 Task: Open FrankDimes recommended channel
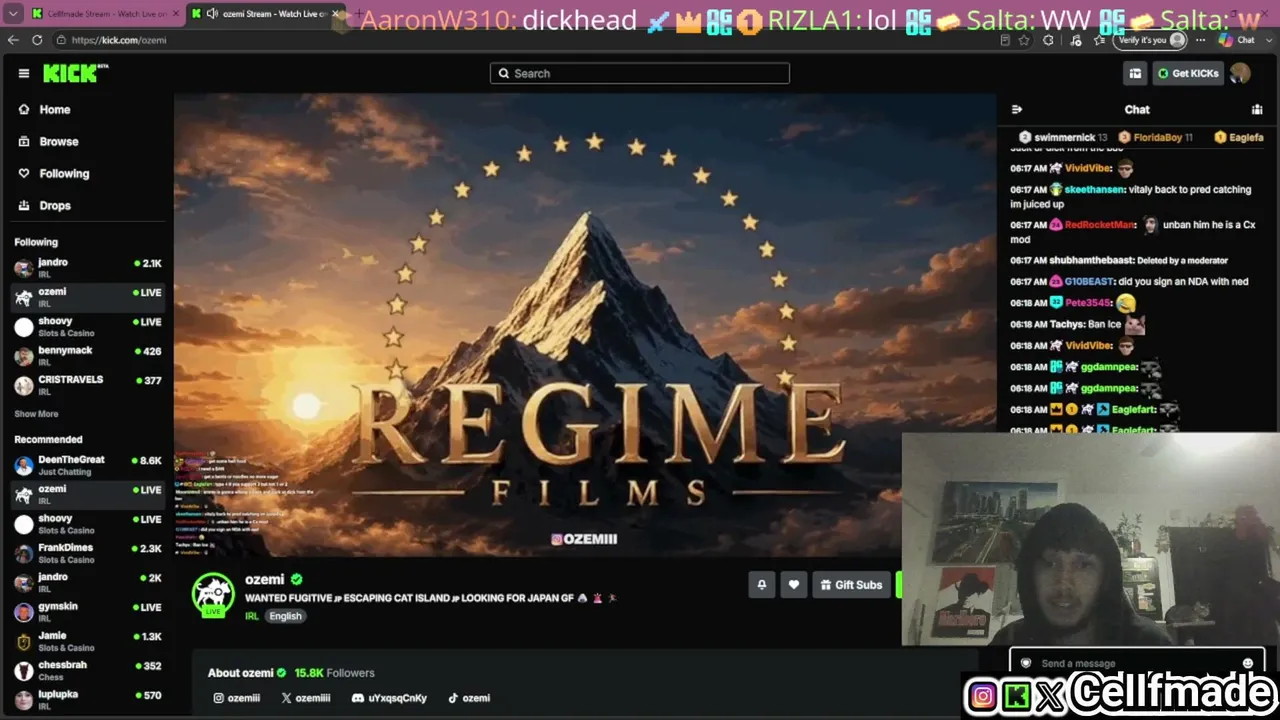tap(88, 553)
